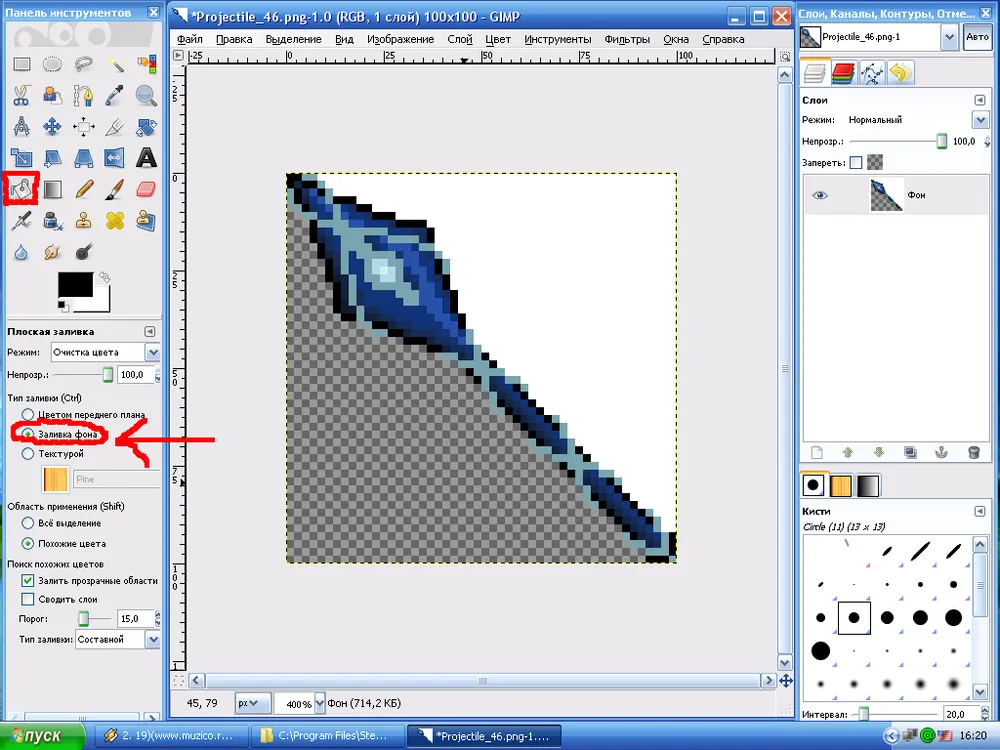Open the Фильтры menu
The image size is (1000, 750).
click(627, 39)
